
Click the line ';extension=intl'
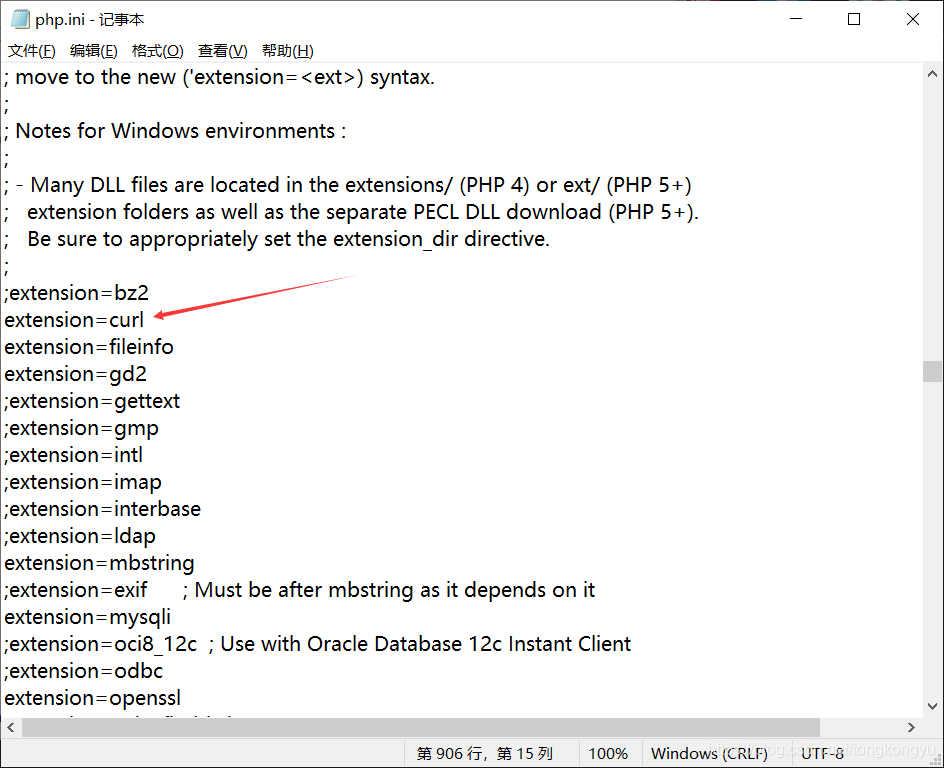tap(73, 456)
